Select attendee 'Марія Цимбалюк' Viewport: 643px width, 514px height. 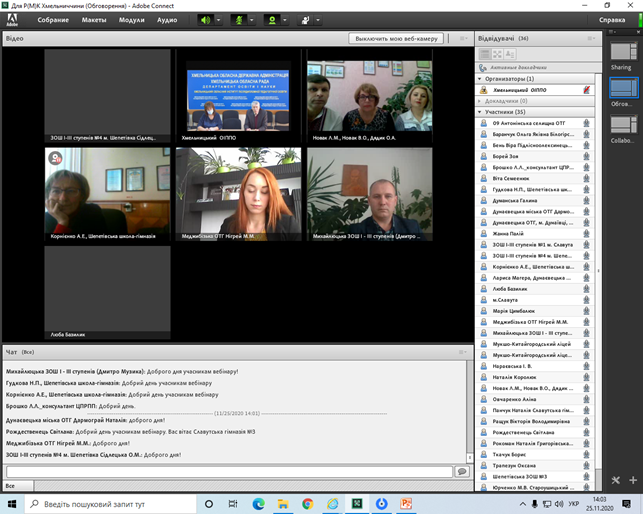(535, 311)
